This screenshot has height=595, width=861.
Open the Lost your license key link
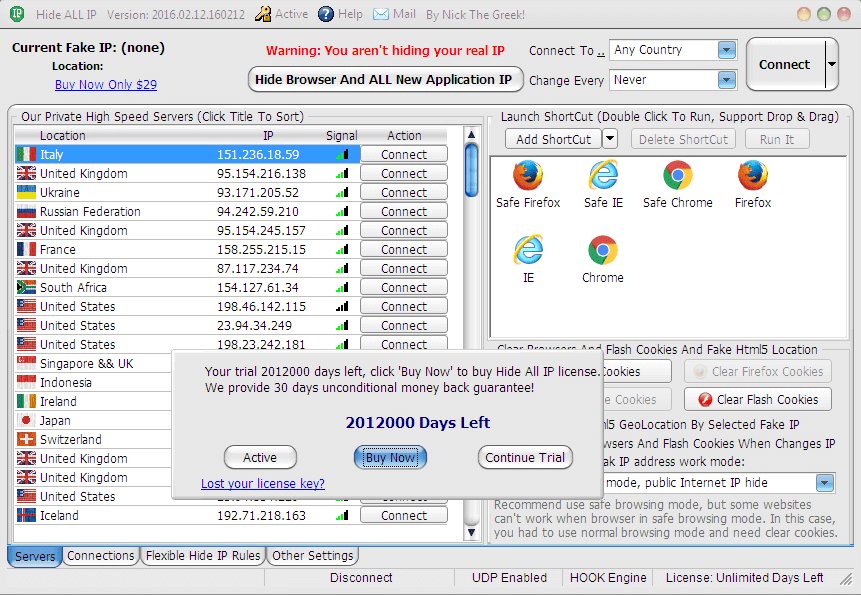point(262,484)
